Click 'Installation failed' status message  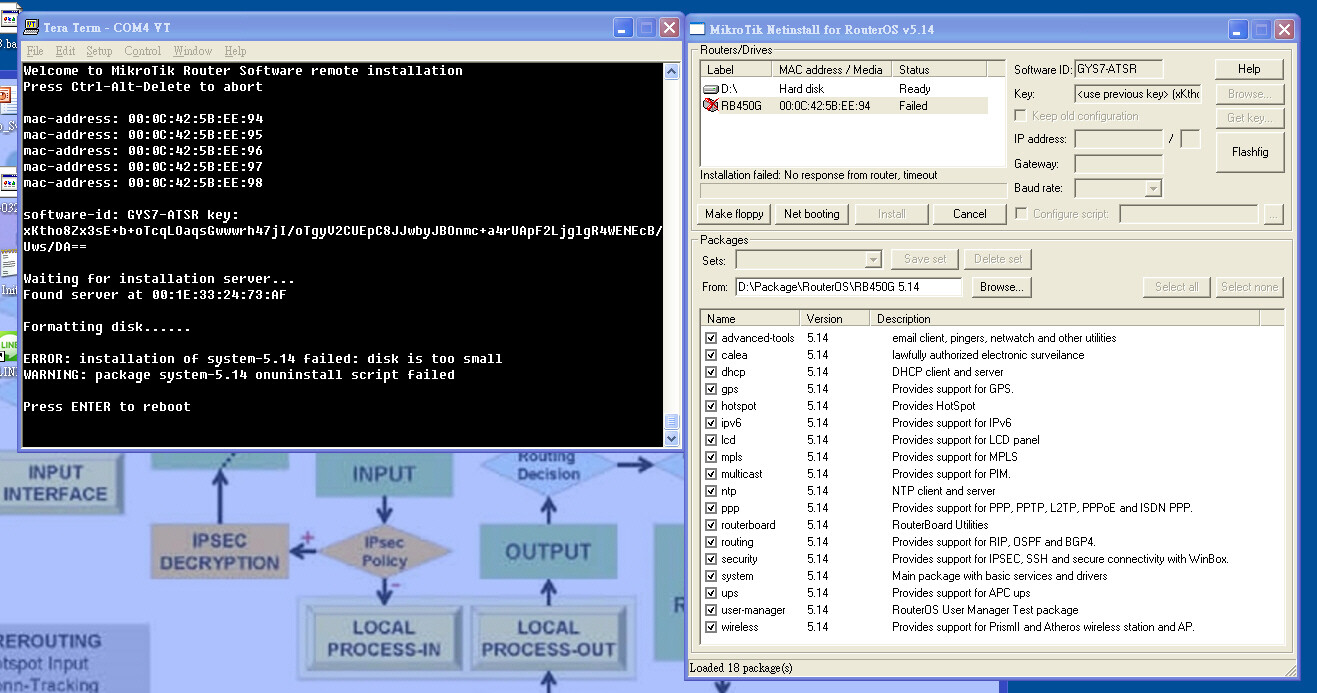pos(819,175)
